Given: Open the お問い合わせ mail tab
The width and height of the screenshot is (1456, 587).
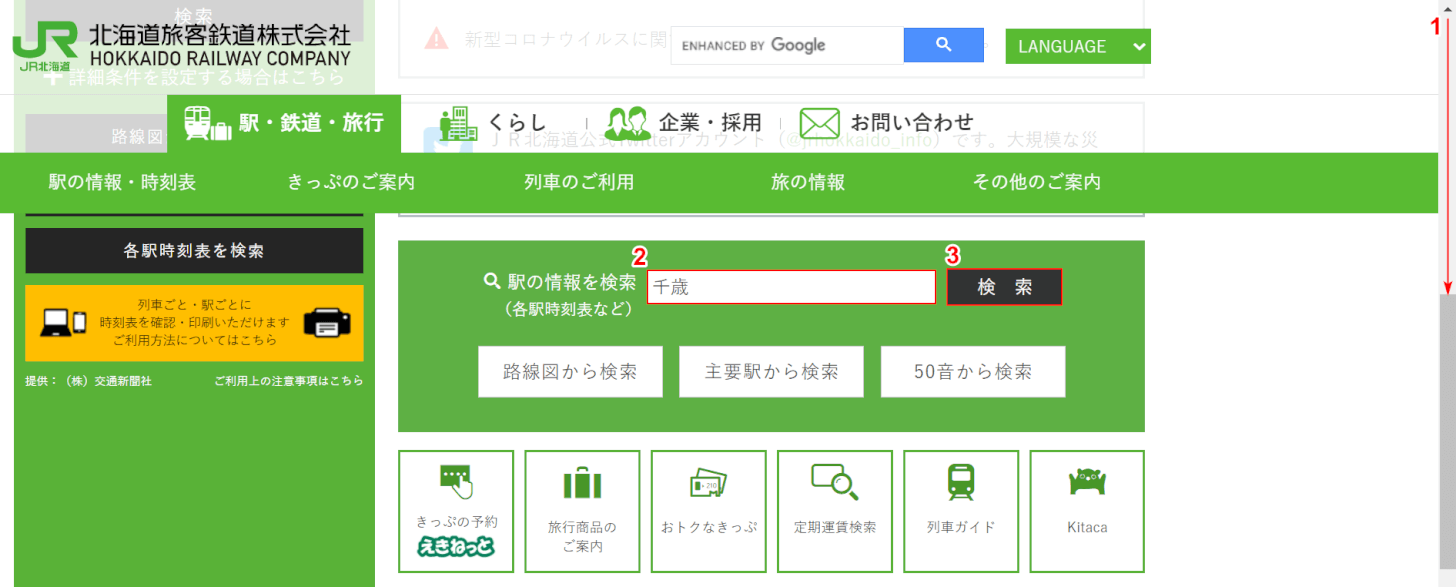Looking at the screenshot, I should [887, 123].
